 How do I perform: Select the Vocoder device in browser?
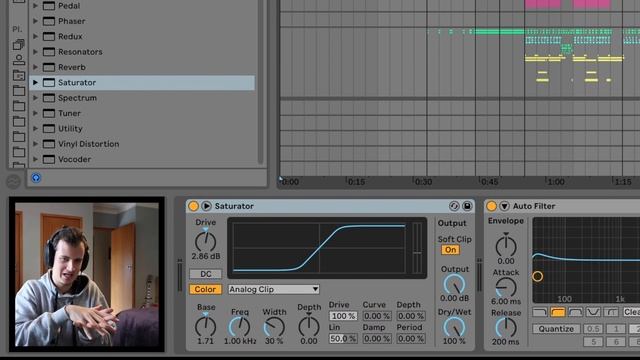click(142, 159)
